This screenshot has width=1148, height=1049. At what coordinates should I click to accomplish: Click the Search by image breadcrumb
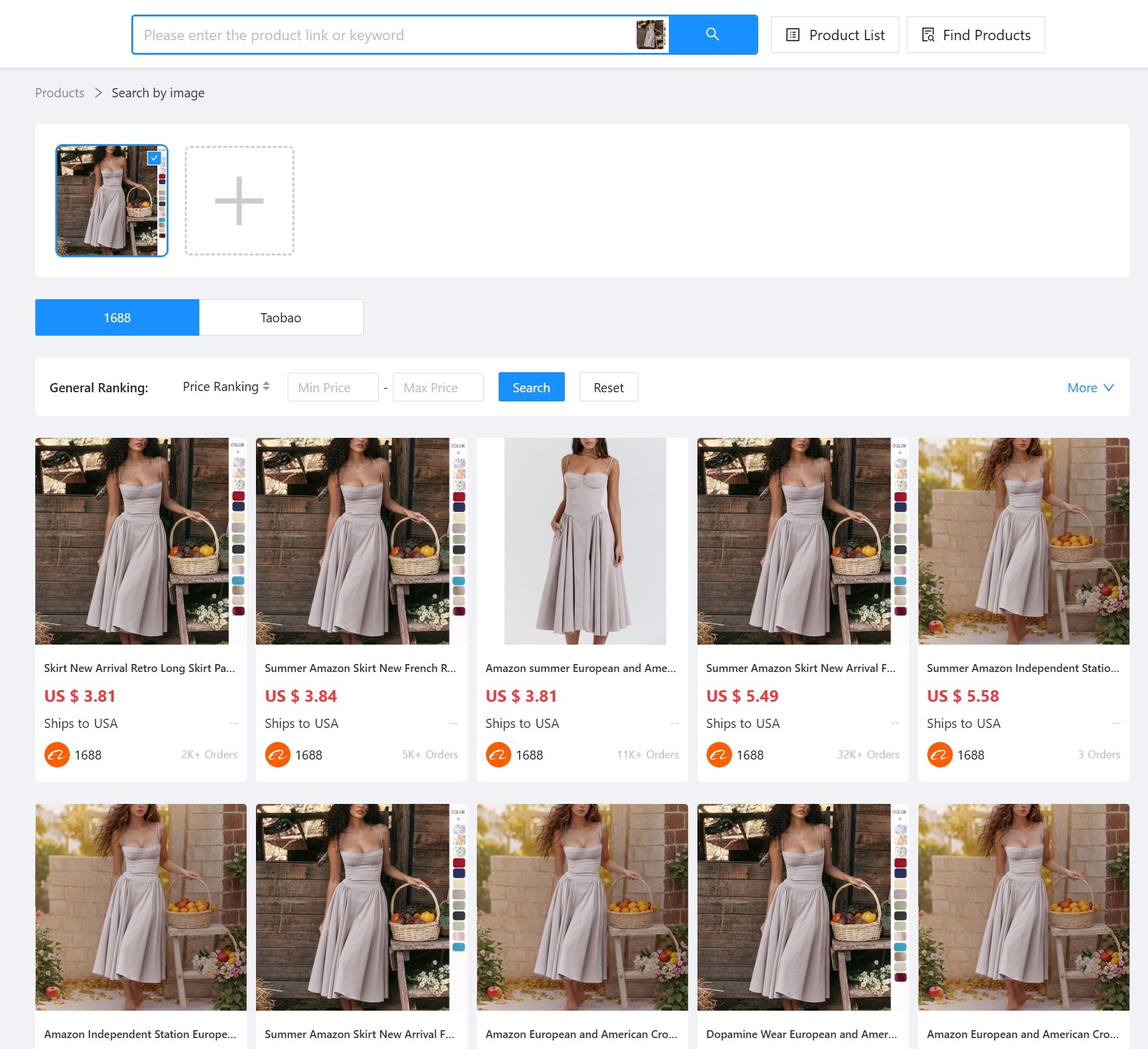pyautogui.click(x=158, y=93)
